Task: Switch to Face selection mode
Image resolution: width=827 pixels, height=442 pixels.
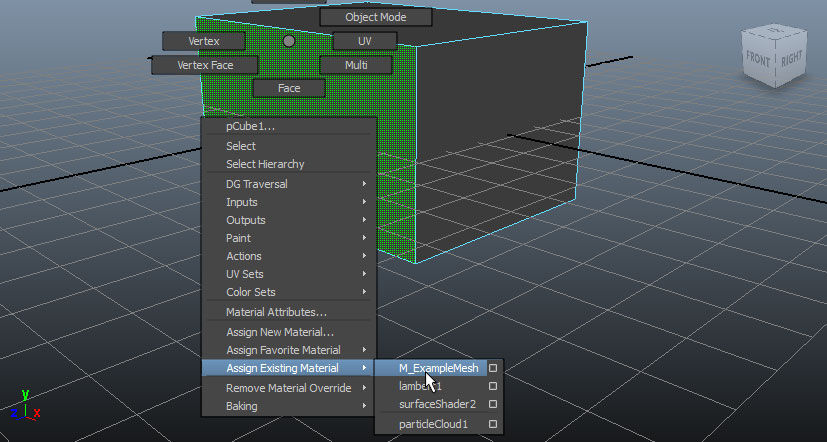Action: [x=289, y=88]
